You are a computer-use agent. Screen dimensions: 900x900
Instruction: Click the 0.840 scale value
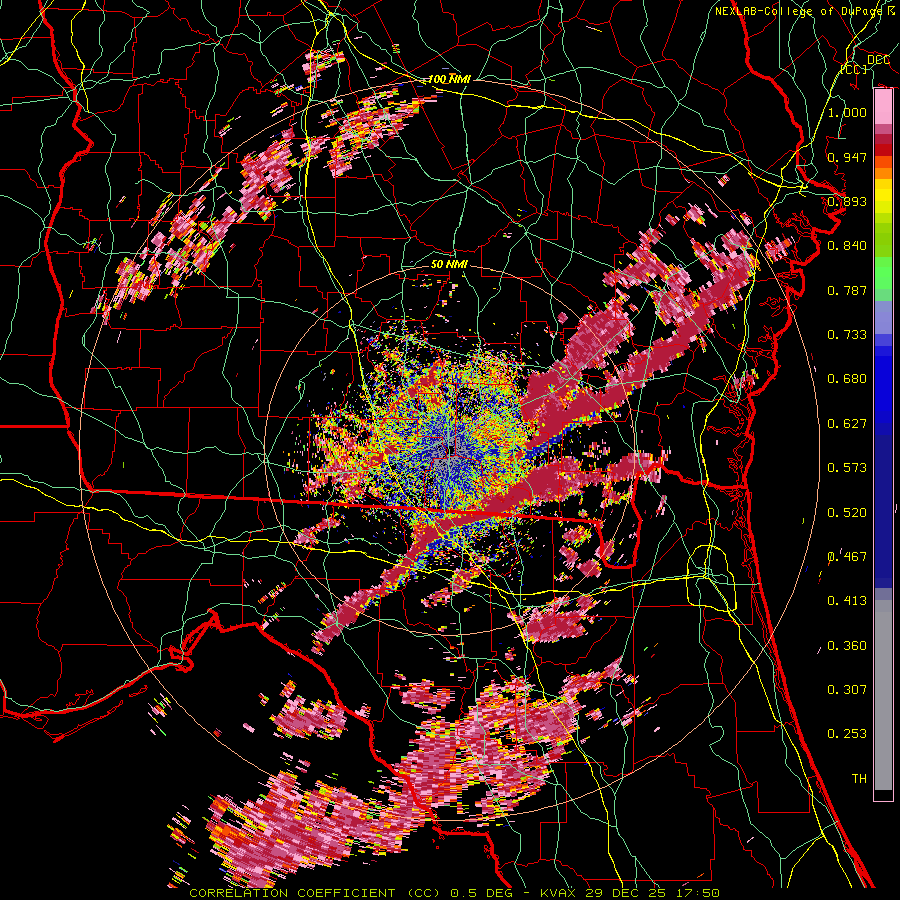tap(847, 246)
